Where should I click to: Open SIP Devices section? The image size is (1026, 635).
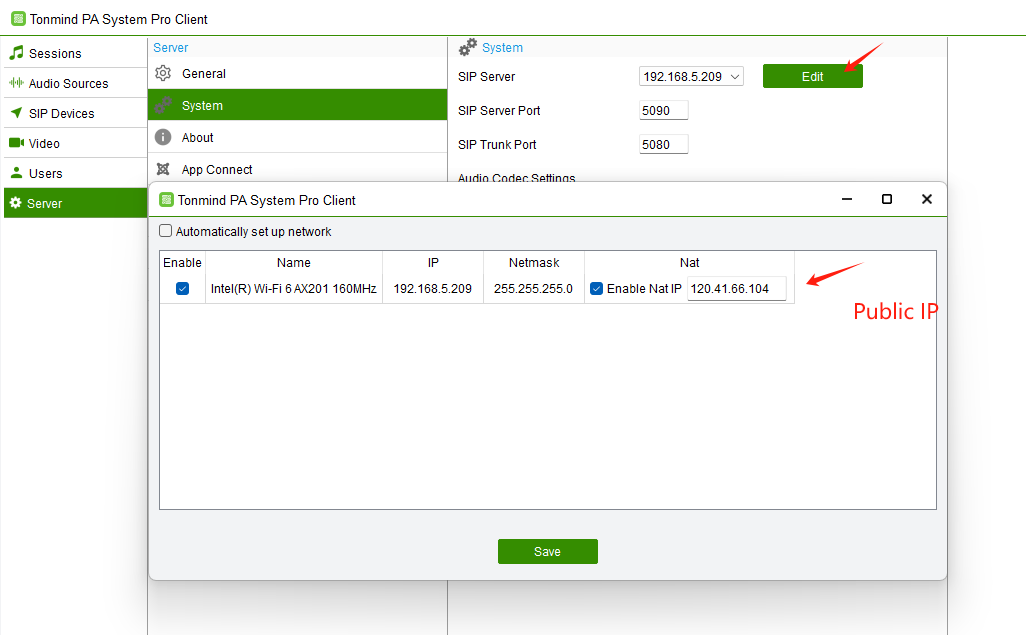click(75, 113)
